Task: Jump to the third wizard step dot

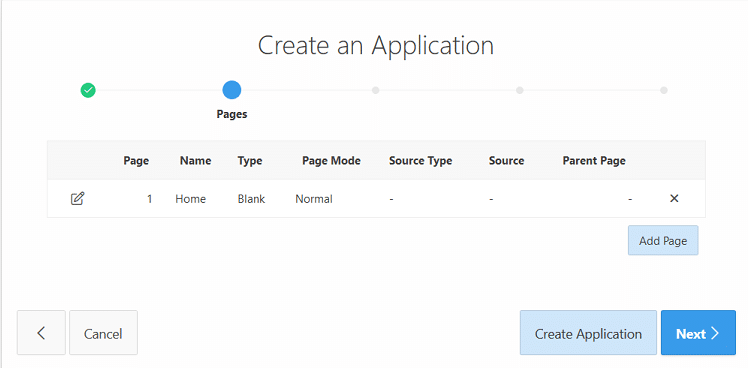Action: coord(375,90)
